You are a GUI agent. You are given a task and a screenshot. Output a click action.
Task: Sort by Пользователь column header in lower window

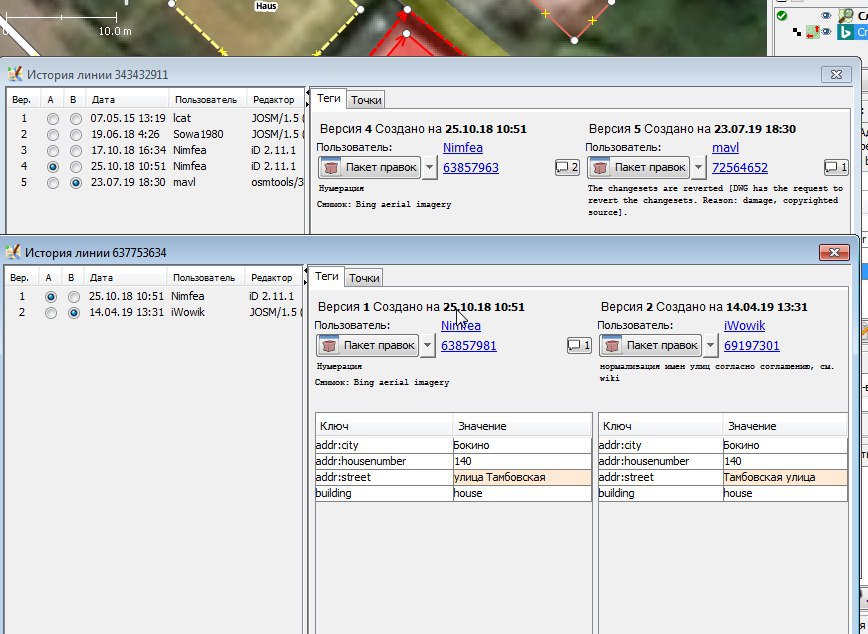(x=205, y=278)
